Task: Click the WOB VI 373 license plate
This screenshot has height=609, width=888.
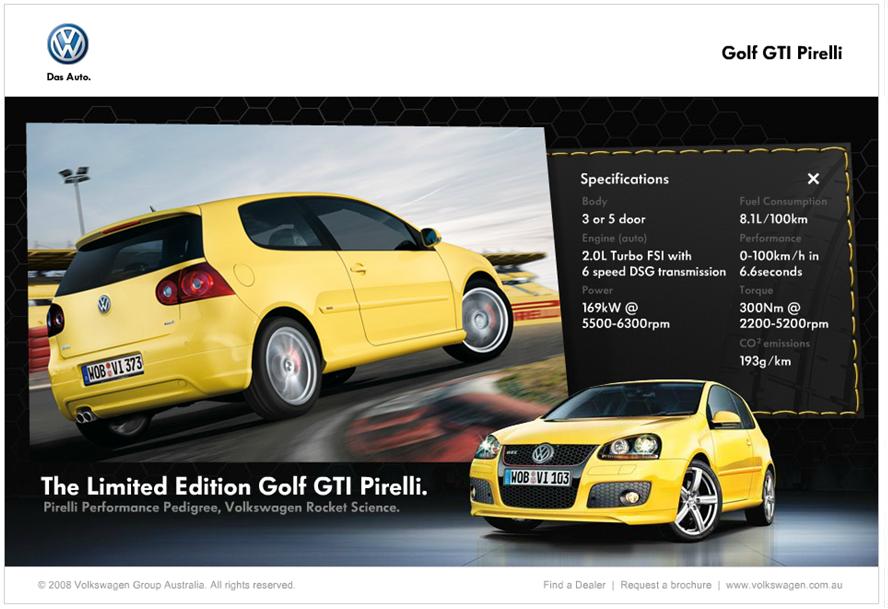Action: (x=112, y=369)
